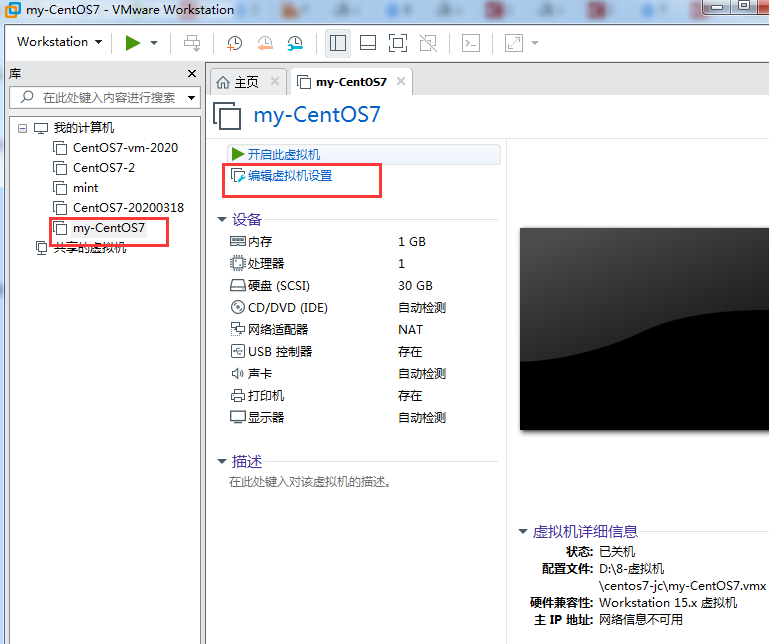Click the NAT network value
The height and width of the screenshot is (644, 769).
point(410,330)
